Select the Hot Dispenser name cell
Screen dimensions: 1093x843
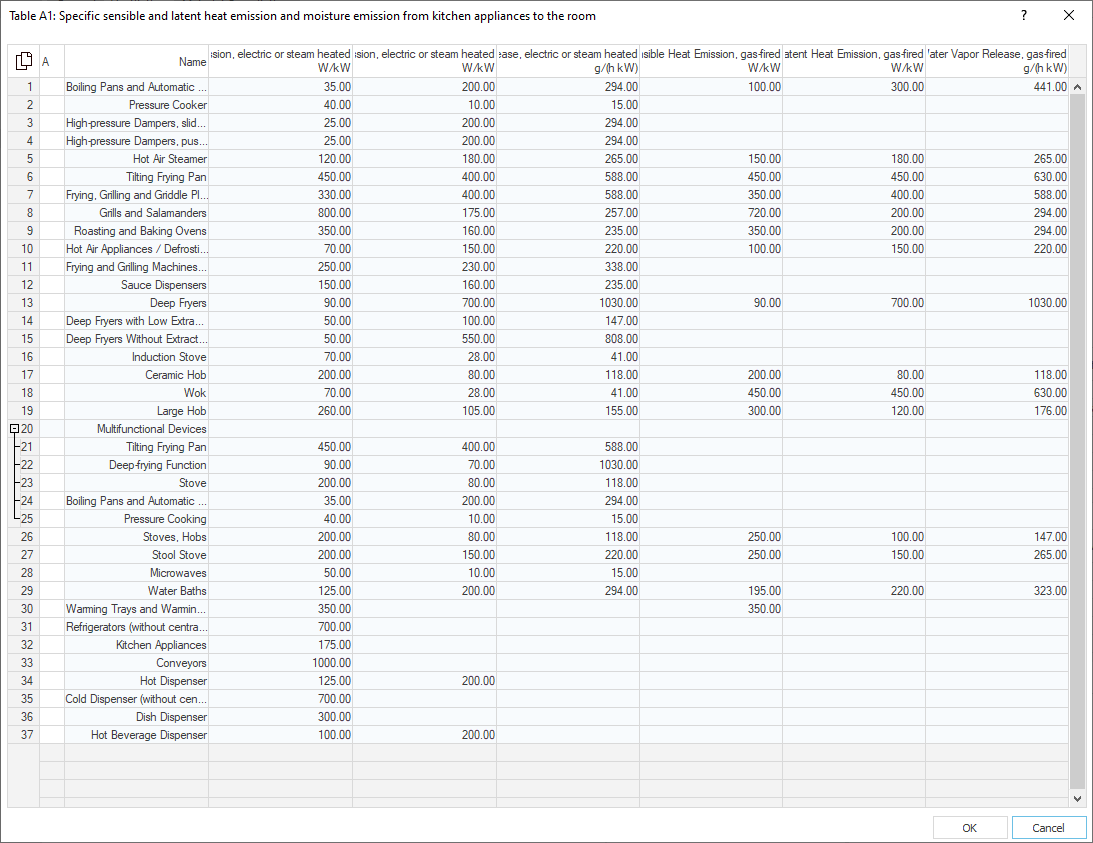click(137, 681)
